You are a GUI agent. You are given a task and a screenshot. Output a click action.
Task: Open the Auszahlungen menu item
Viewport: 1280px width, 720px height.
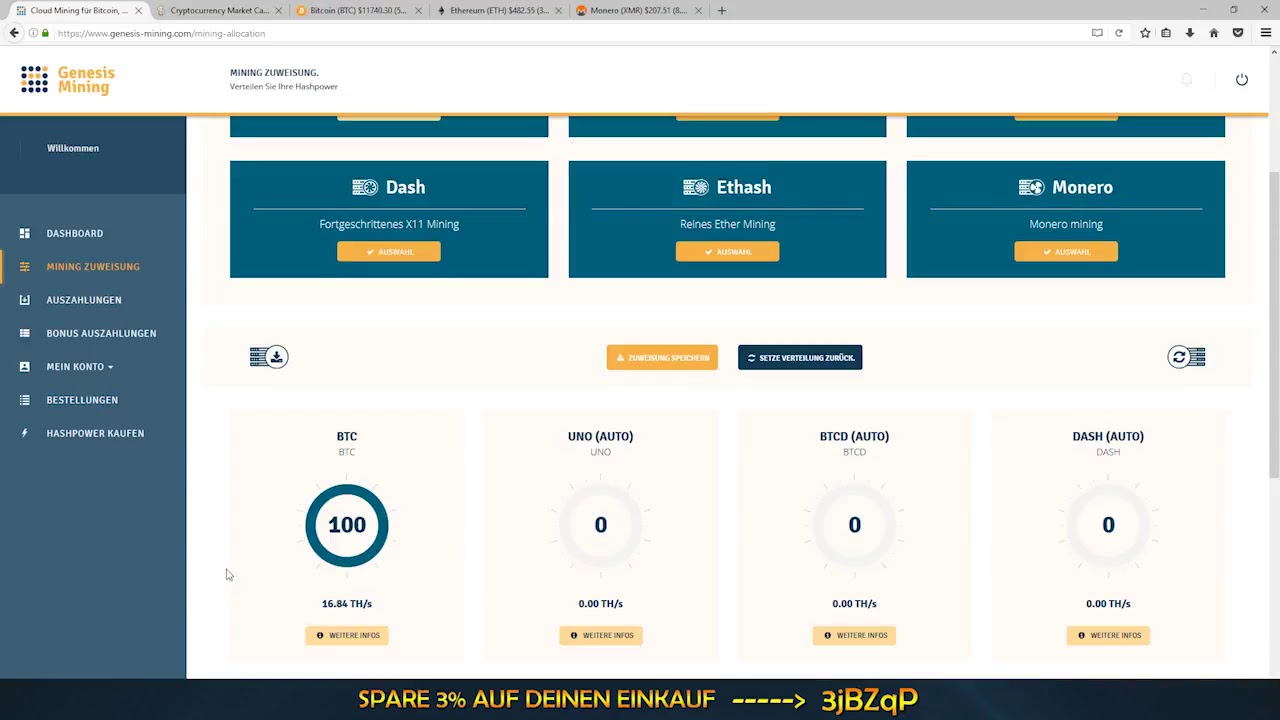coord(84,299)
